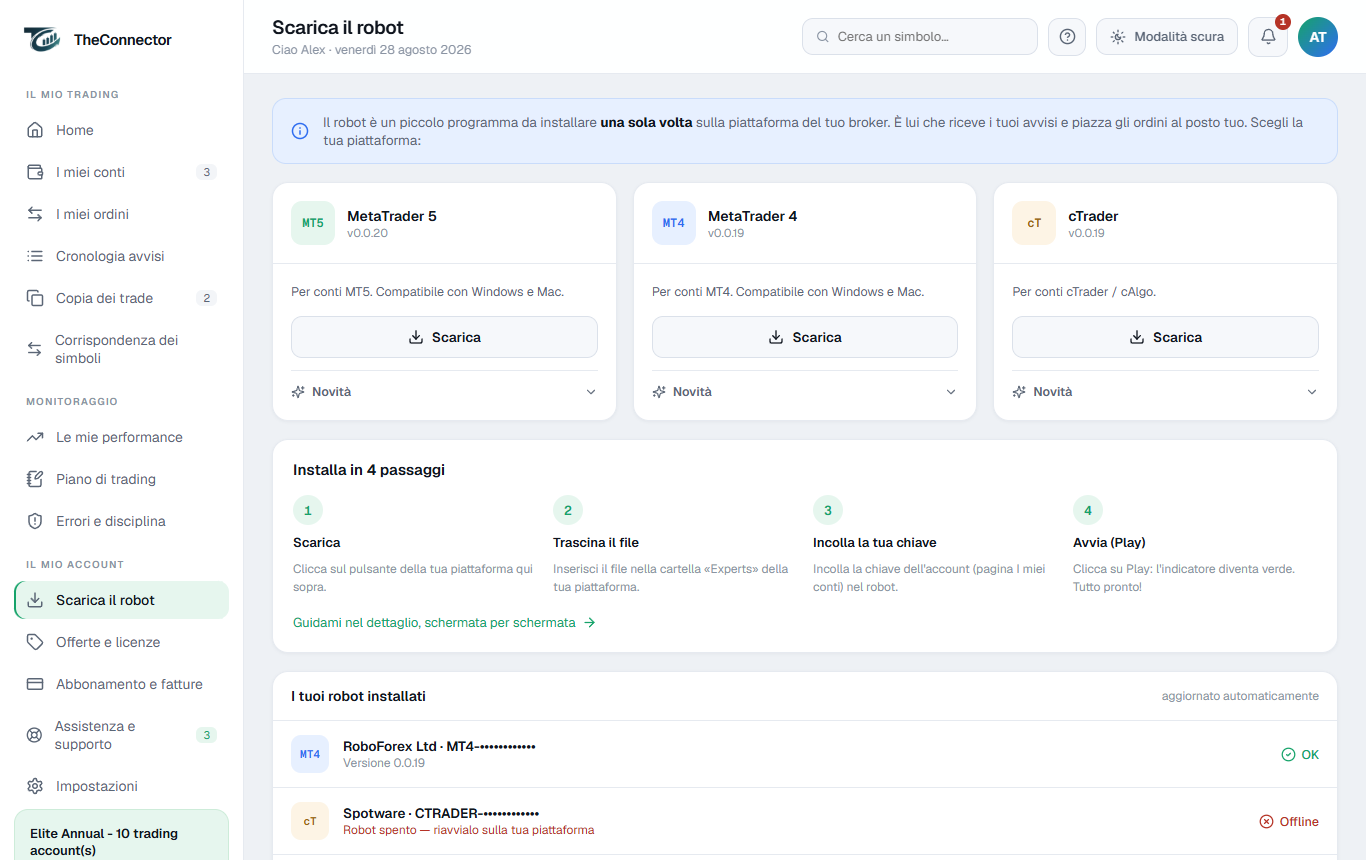This screenshot has height=860, width=1366.
Task: Open the notifications bell icon
Action: (x=1268, y=37)
